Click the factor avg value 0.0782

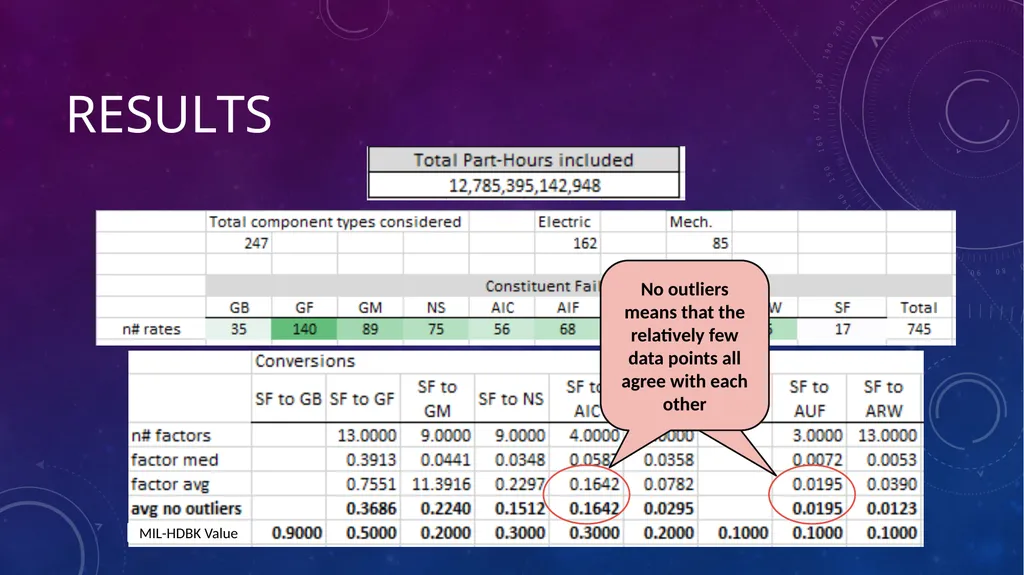[669, 485]
